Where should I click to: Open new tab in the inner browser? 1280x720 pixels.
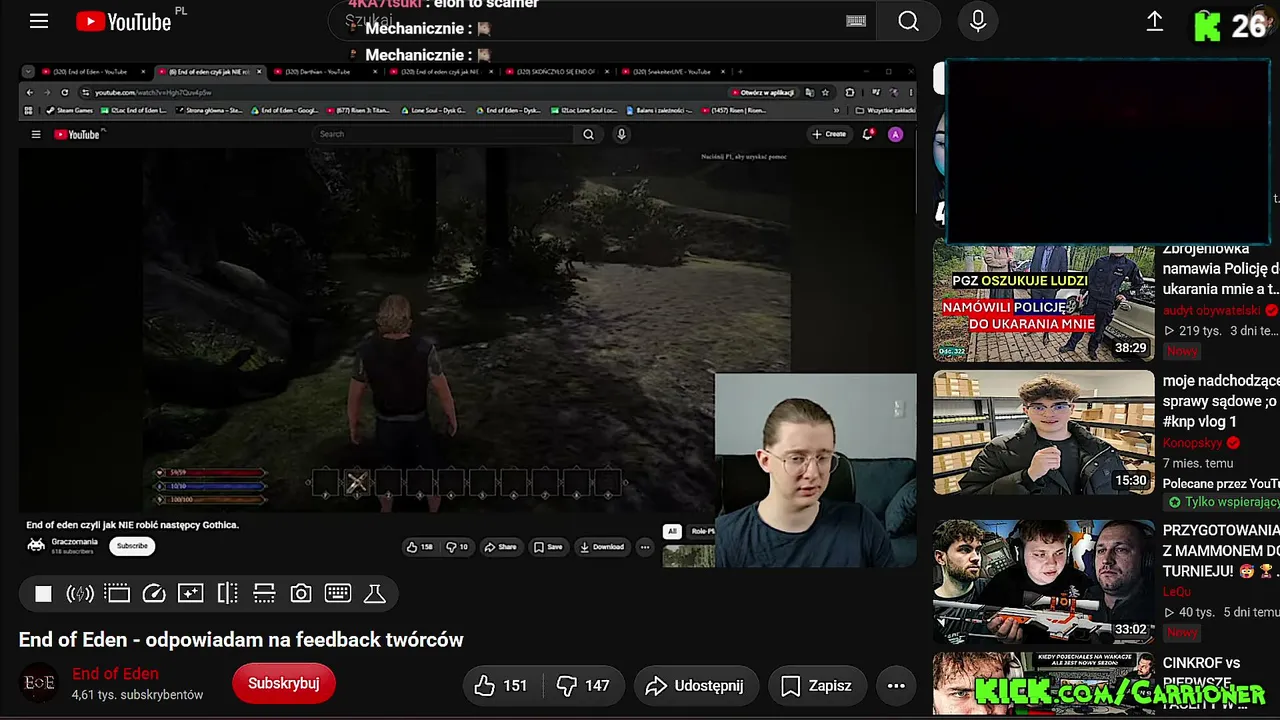click(x=740, y=72)
